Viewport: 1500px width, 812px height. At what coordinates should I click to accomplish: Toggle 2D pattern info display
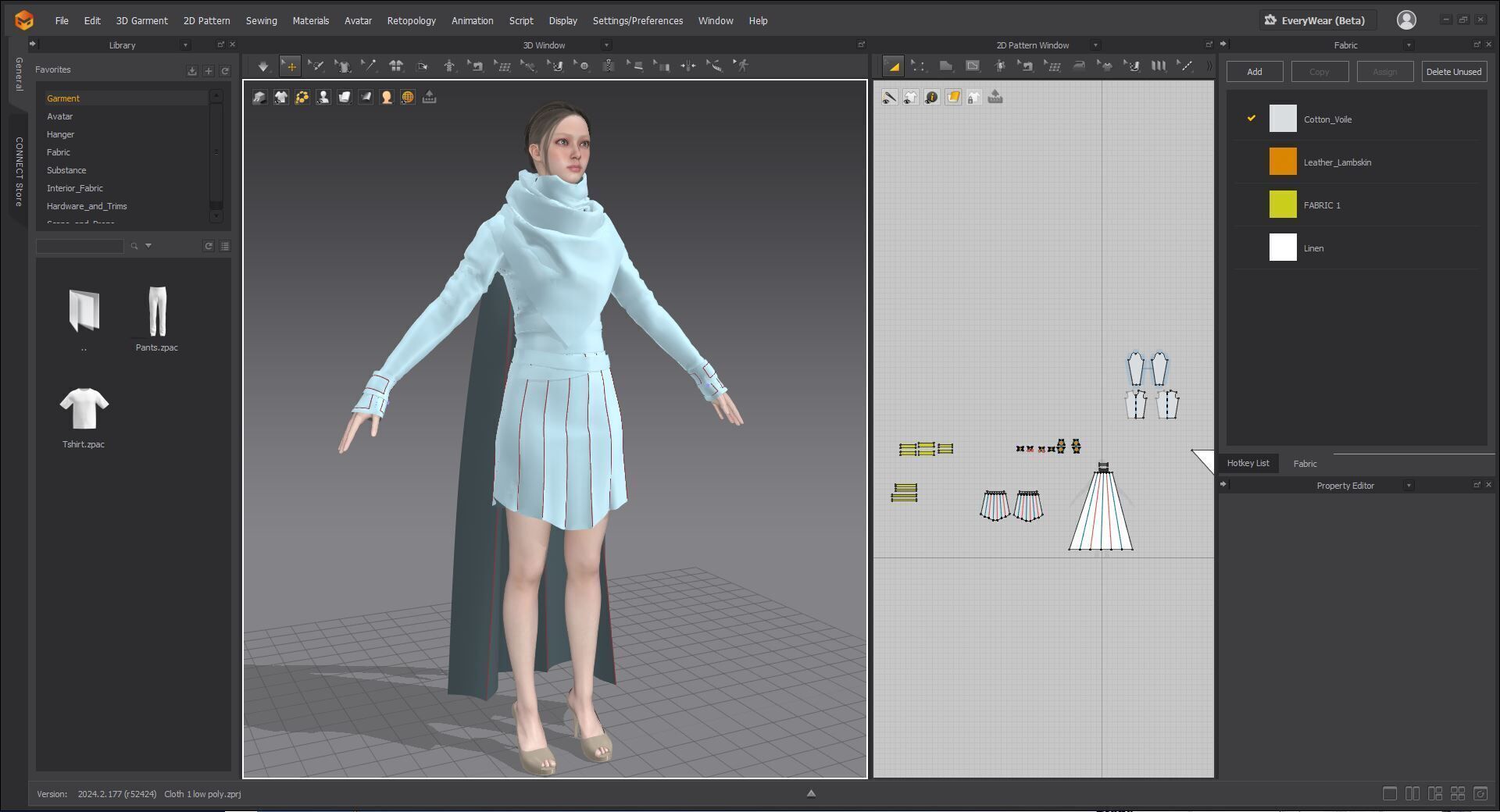click(931, 97)
